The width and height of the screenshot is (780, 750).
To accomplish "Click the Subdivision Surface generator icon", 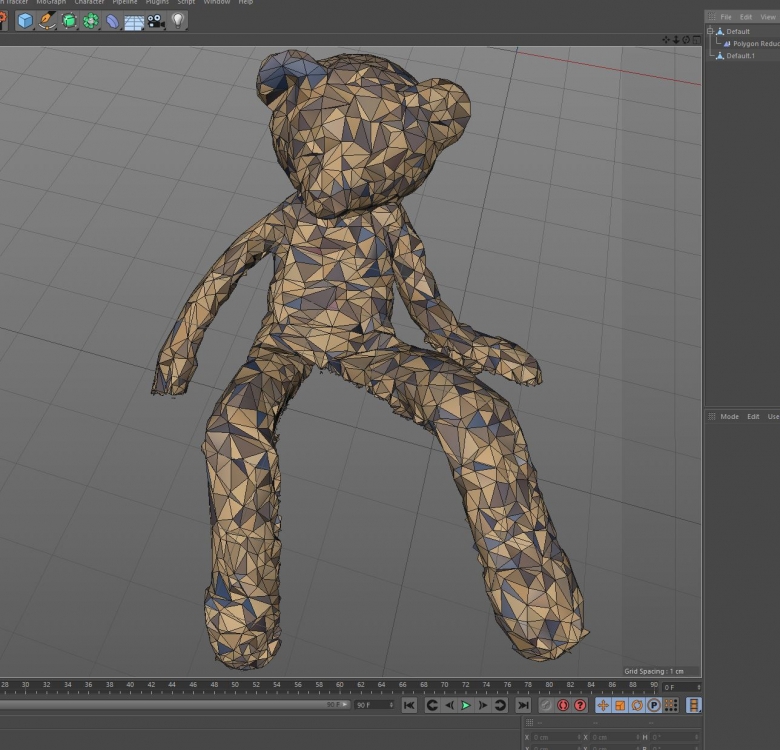I will [69, 20].
